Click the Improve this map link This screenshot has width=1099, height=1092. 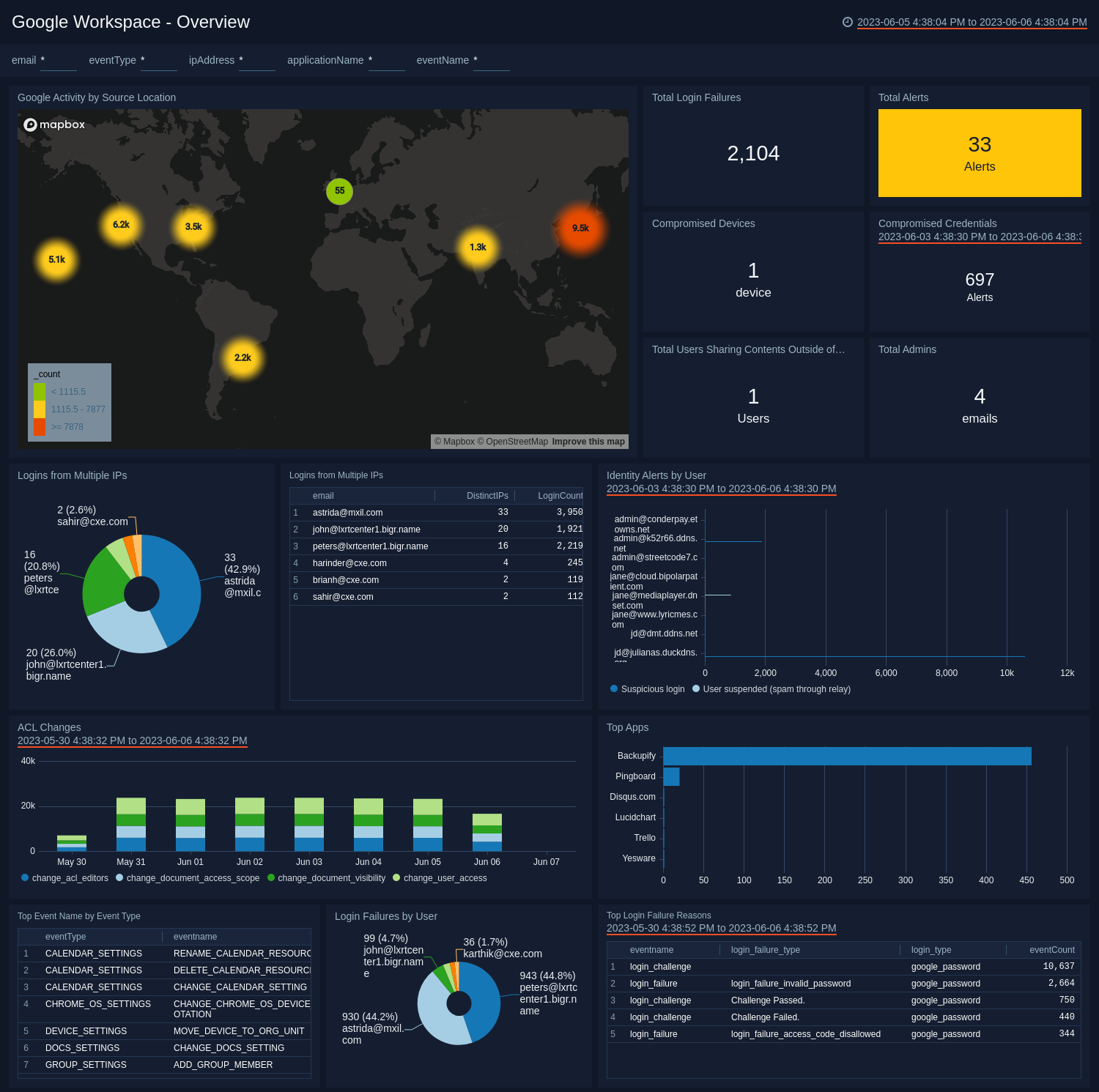click(x=588, y=442)
